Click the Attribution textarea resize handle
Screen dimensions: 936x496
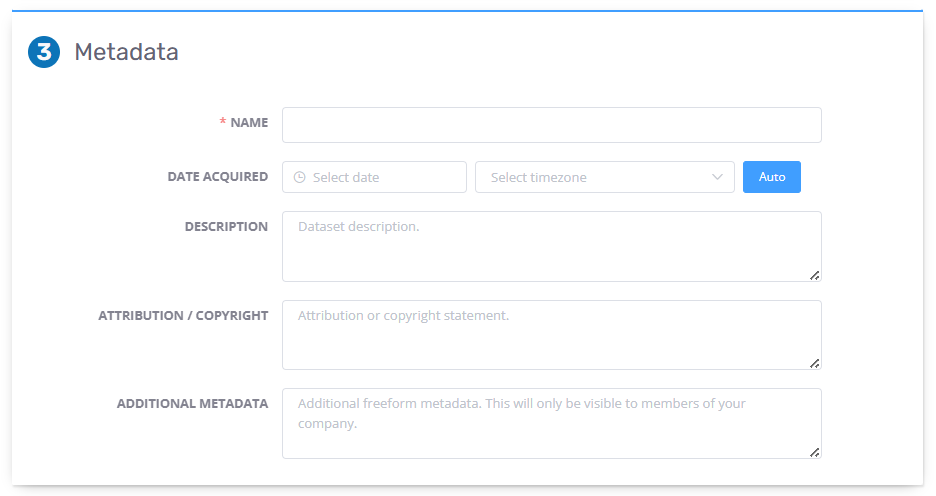pyautogui.click(x=814, y=363)
